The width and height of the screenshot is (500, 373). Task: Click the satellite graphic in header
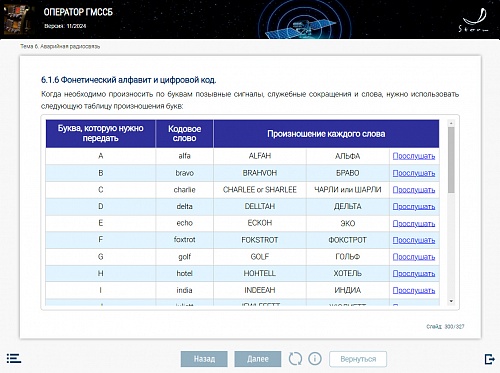tap(301, 27)
